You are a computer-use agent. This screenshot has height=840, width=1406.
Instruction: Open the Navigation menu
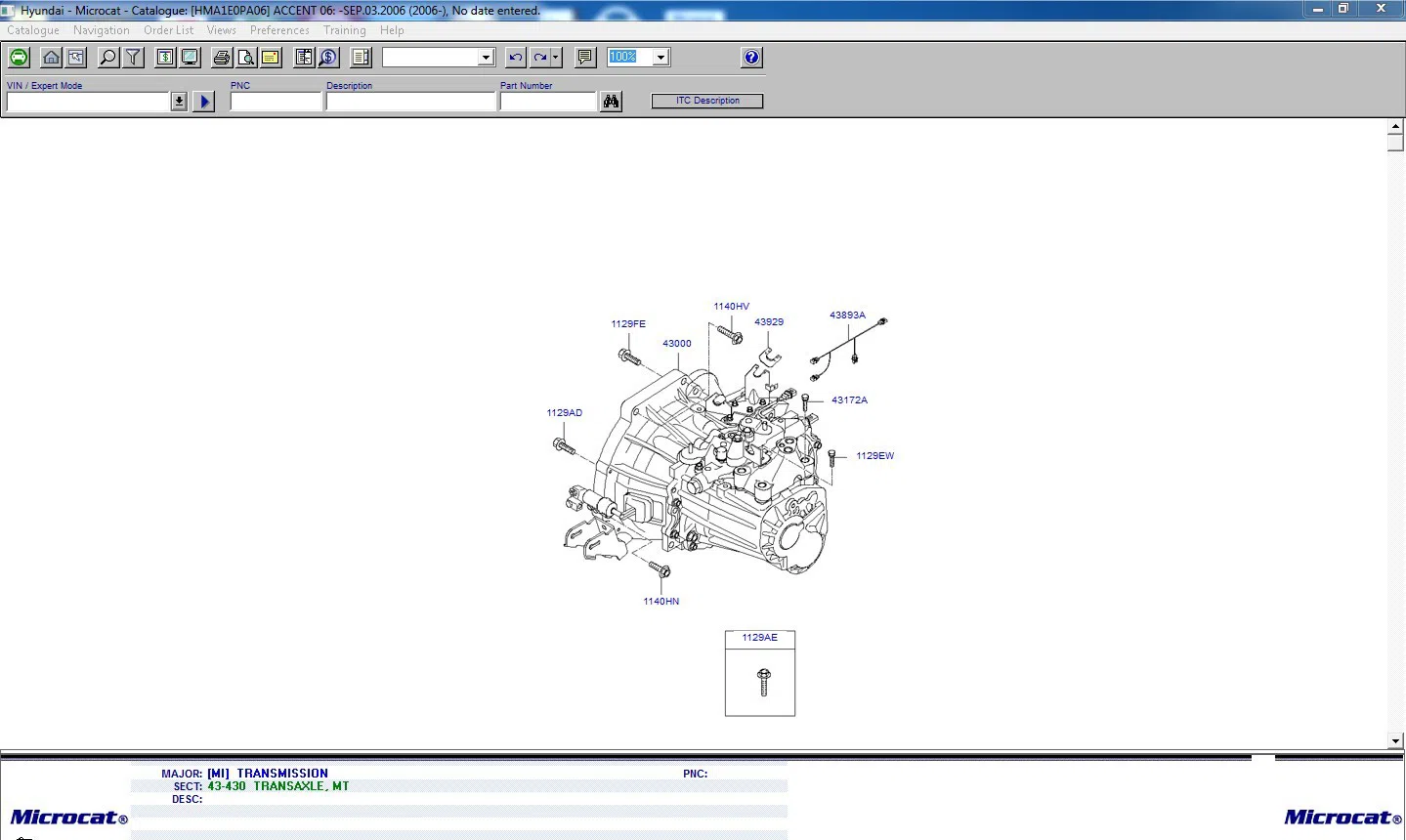102,30
